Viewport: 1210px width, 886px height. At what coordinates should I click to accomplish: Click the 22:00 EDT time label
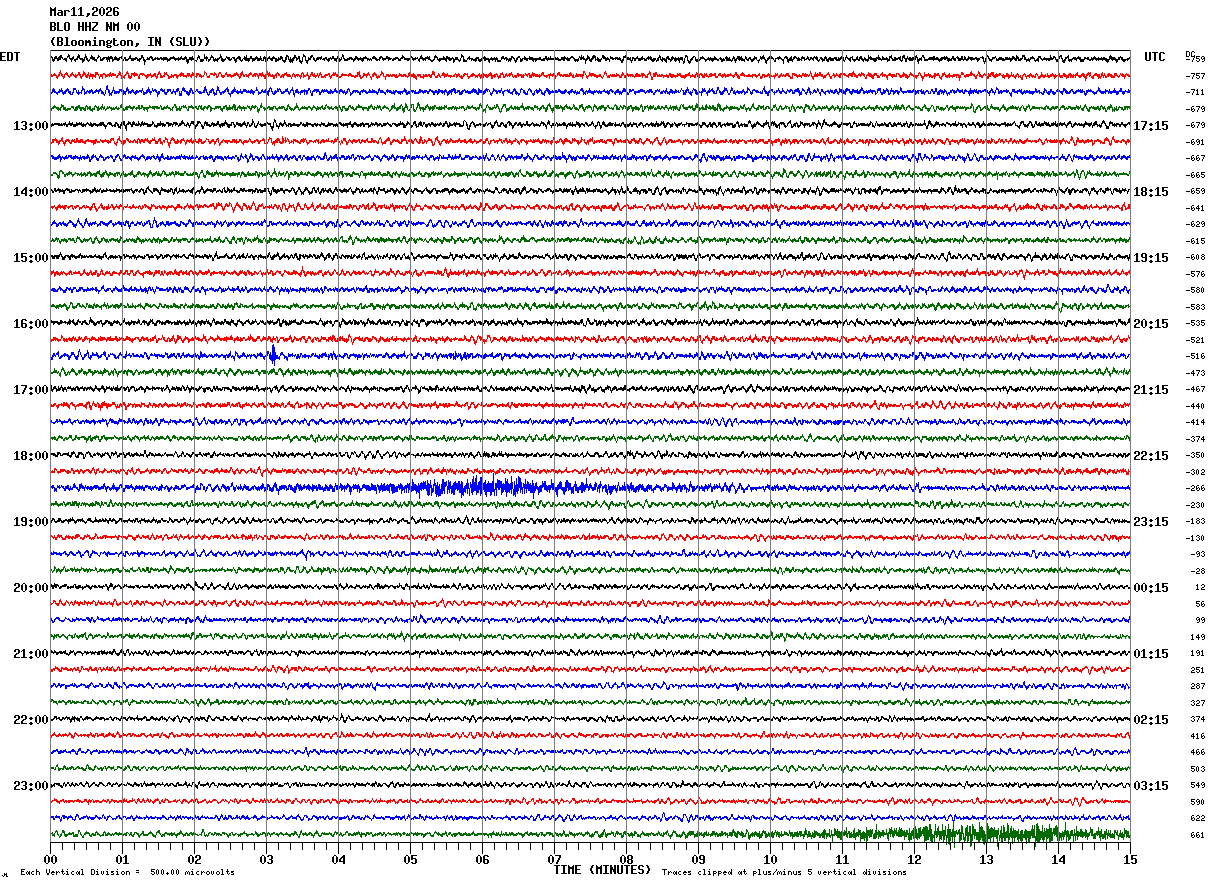[x=31, y=720]
